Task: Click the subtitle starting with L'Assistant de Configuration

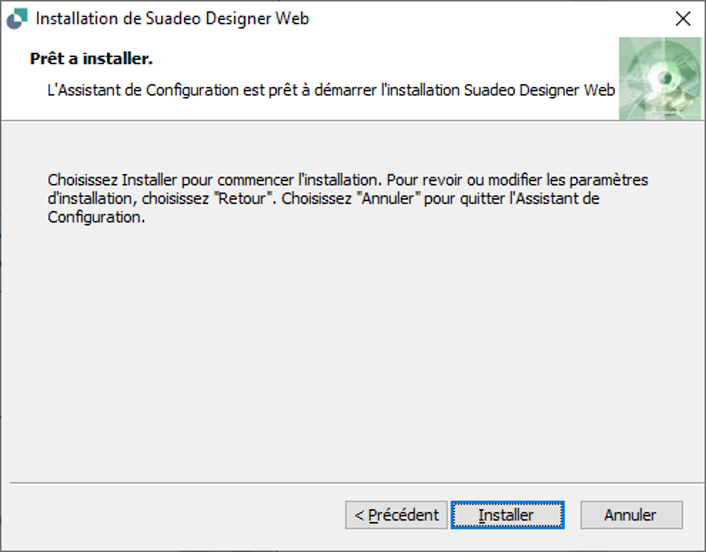Action: pyautogui.click(x=331, y=90)
